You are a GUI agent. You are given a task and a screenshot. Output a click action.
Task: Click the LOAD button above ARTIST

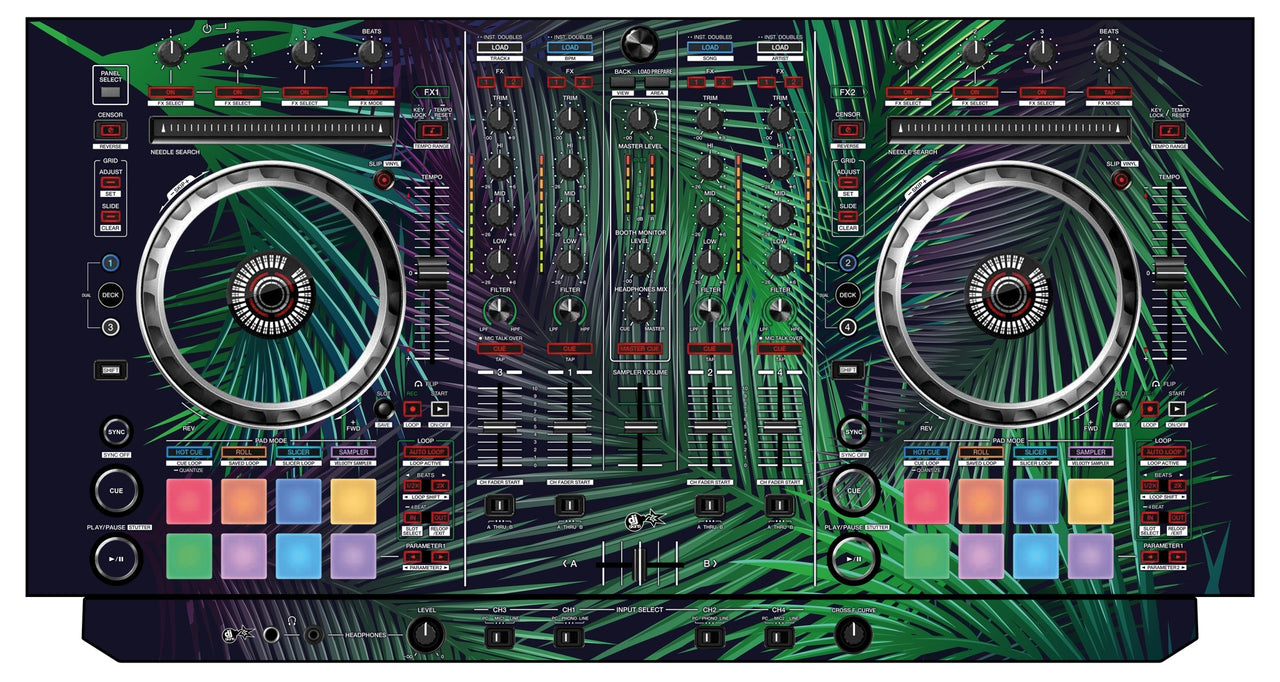click(780, 47)
